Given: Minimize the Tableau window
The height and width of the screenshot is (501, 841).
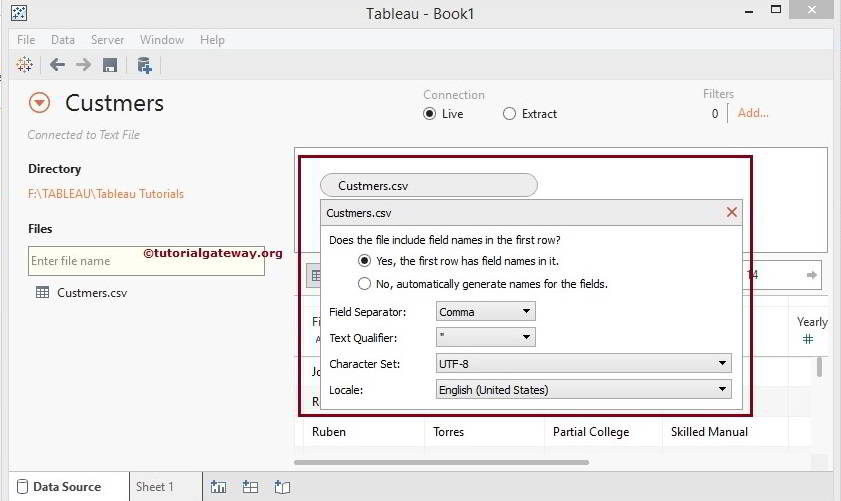Looking at the screenshot, I should (x=749, y=11).
